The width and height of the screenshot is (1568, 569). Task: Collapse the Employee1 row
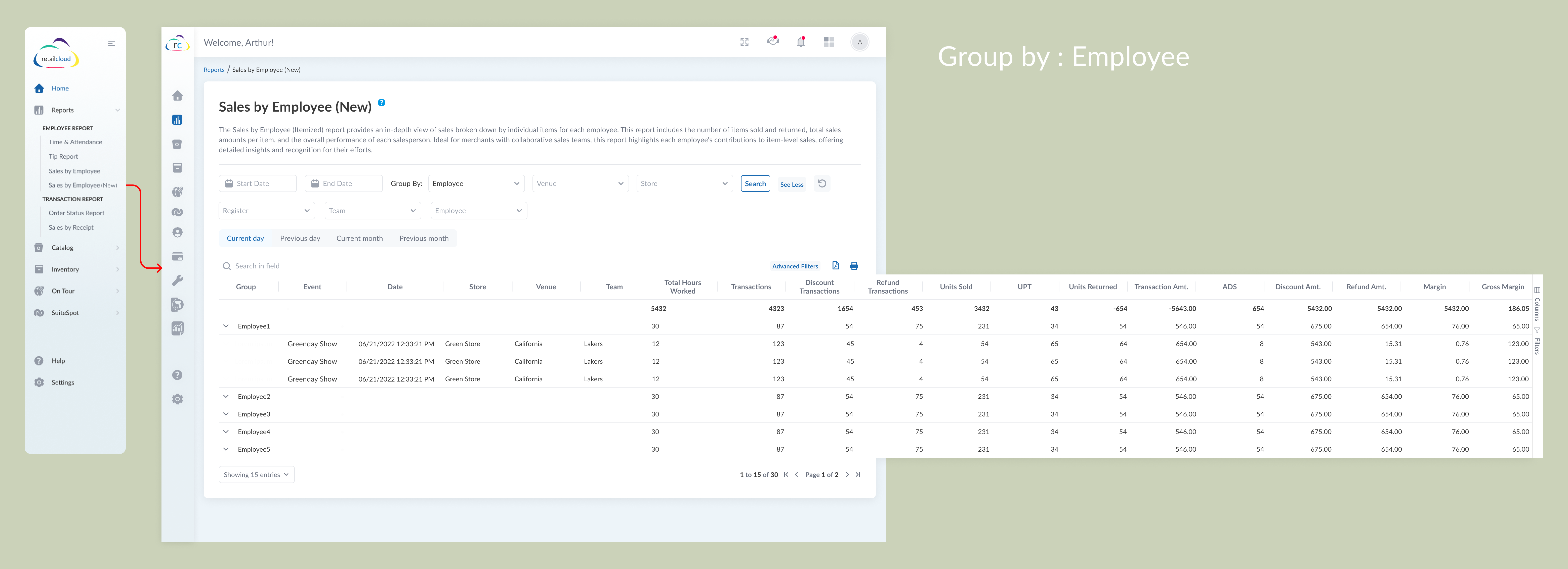(226, 326)
